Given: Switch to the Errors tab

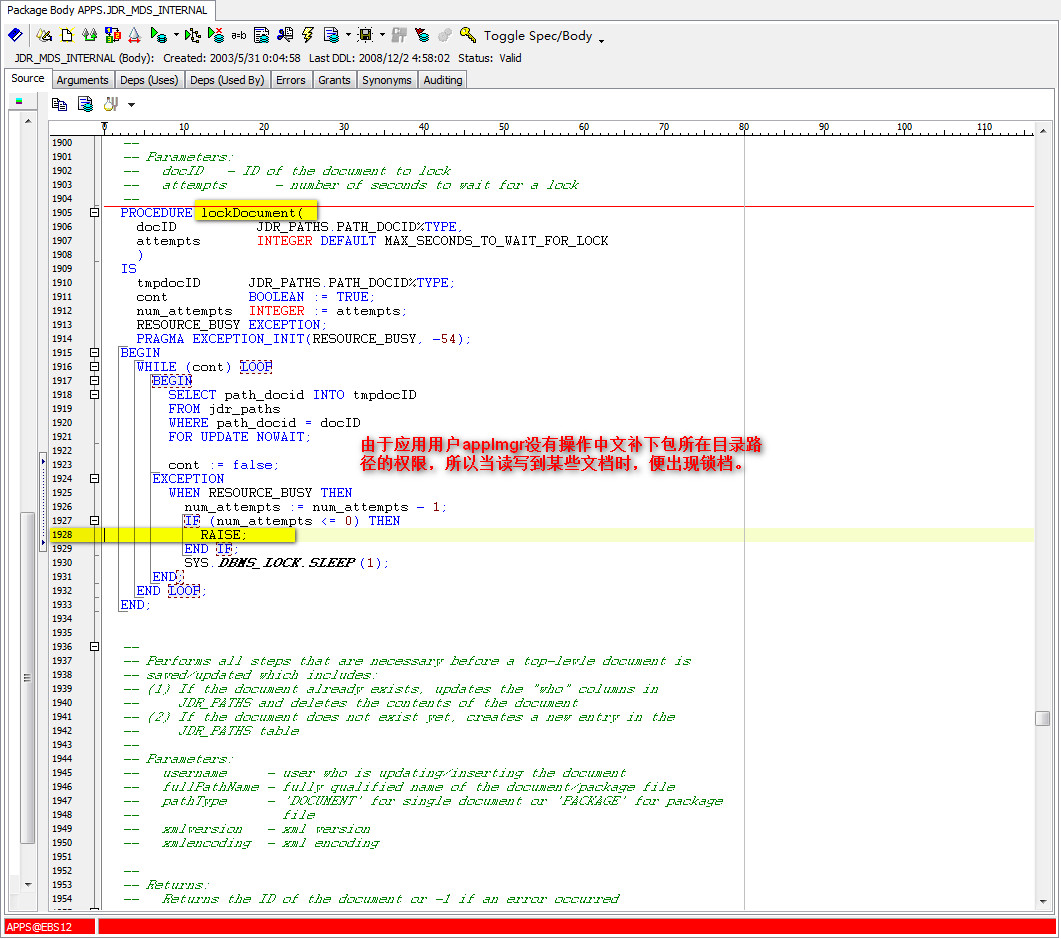Looking at the screenshot, I should [291, 80].
